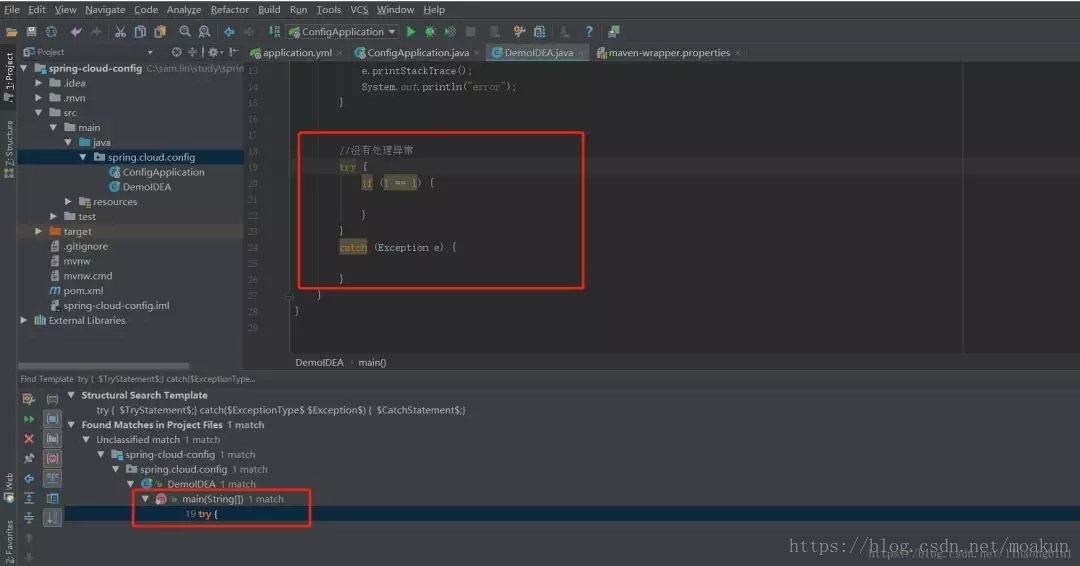Switch to ConfigApplication.java tab

[x=417, y=52]
